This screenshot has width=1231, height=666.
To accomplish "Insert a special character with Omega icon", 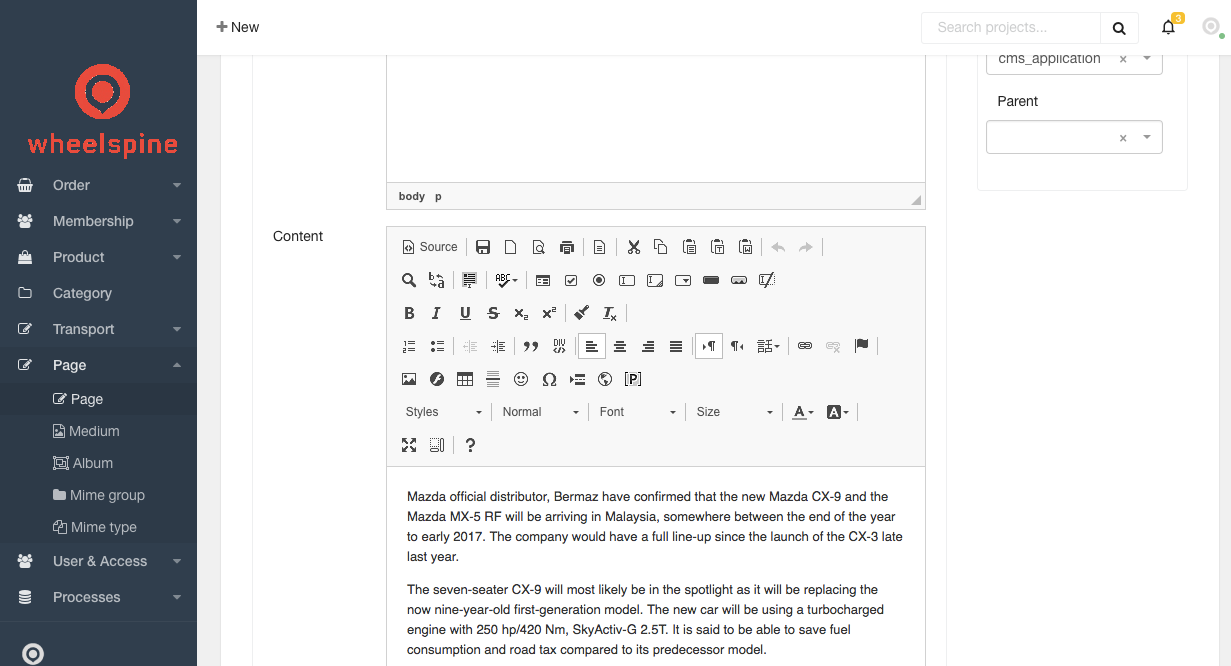I will point(549,379).
